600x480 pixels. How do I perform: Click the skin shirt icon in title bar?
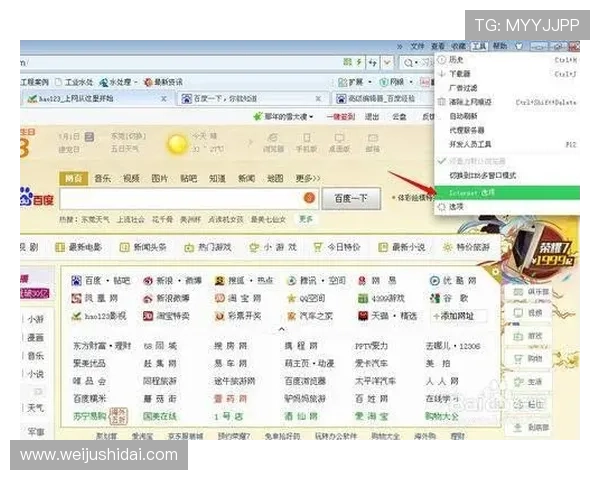(519, 46)
